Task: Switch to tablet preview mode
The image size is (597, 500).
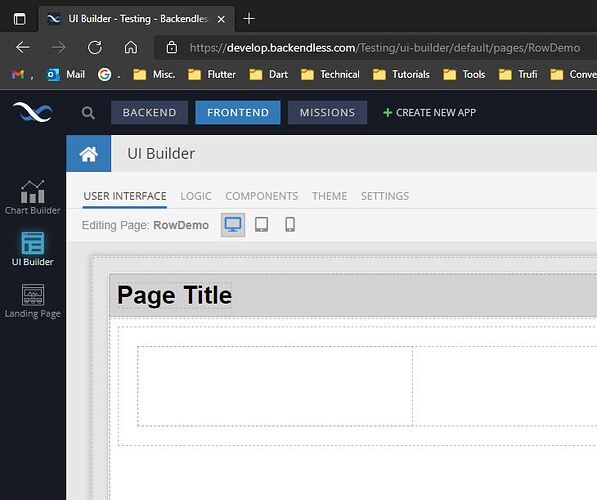Action: [262, 225]
